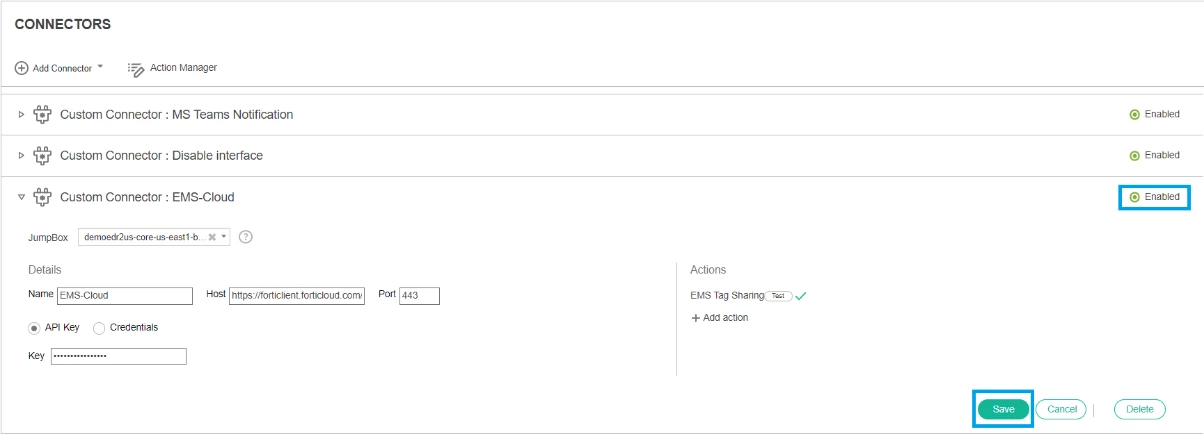Open the Action Manager

pos(183,68)
